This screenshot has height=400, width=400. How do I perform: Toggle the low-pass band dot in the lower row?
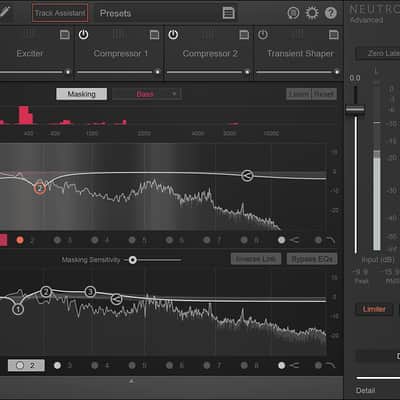point(318,366)
